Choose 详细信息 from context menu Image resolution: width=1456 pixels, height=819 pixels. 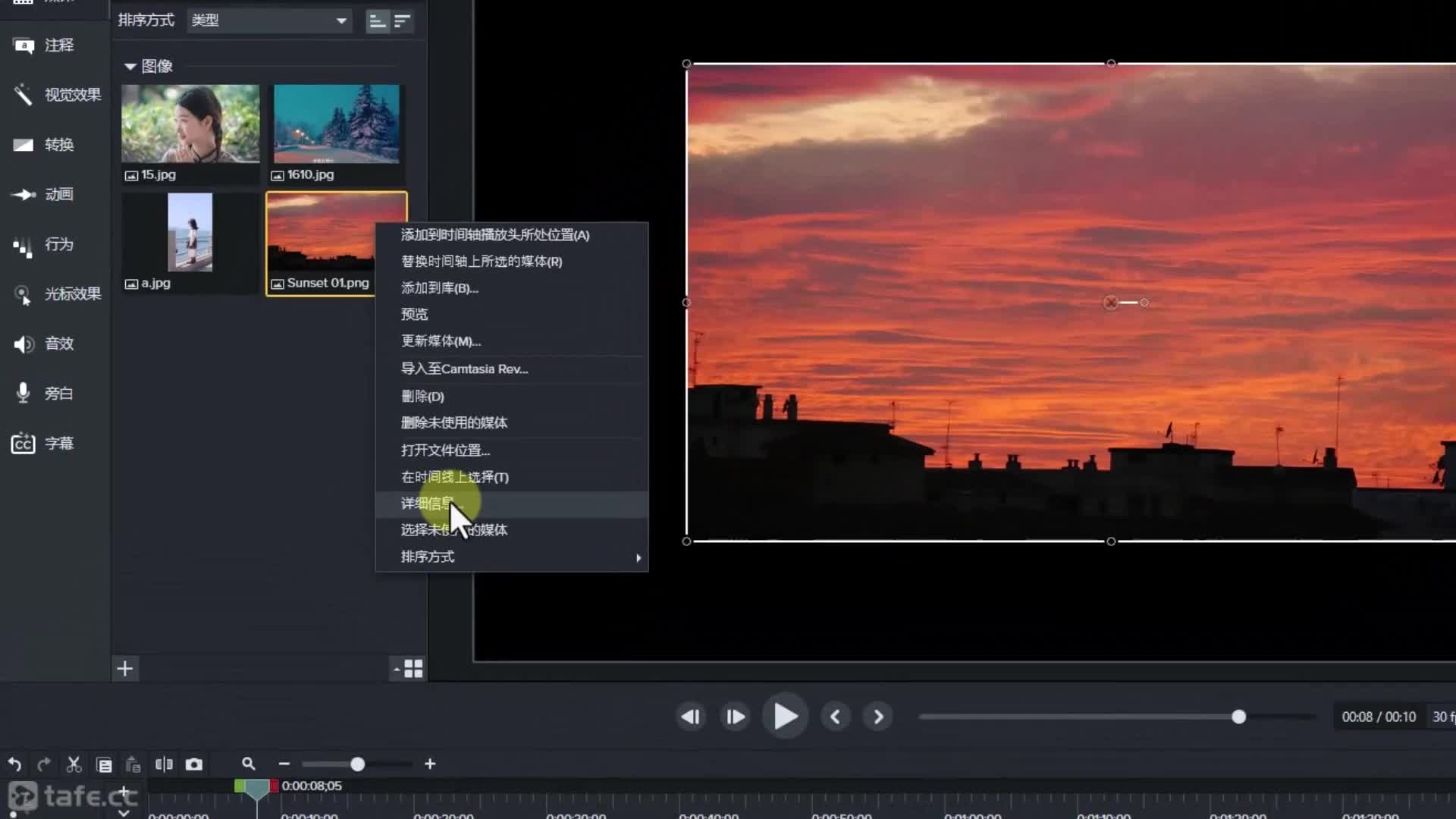tap(512, 504)
